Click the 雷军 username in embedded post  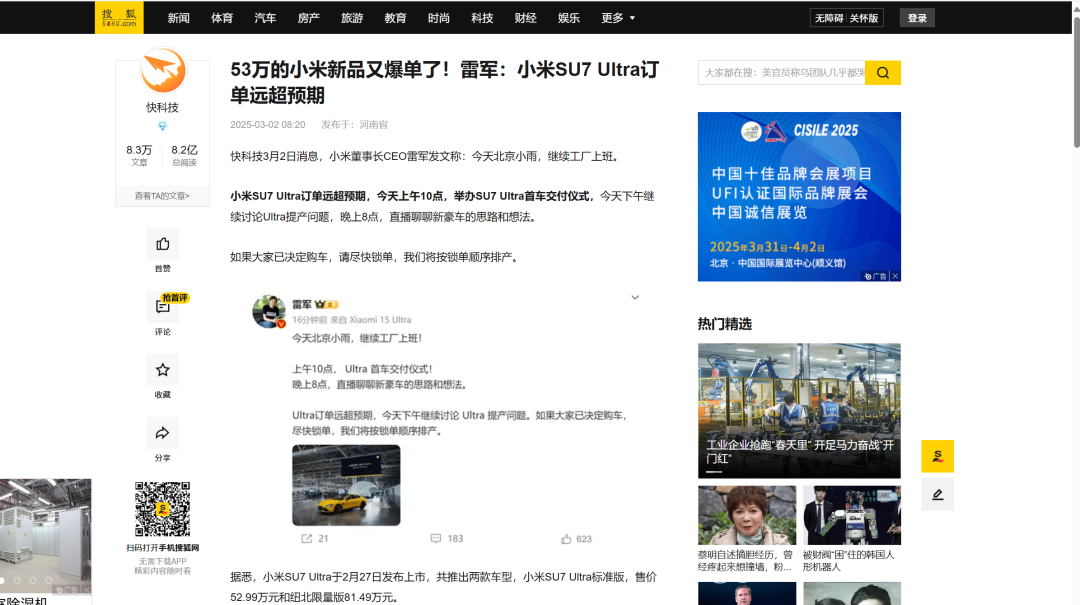click(302, 304)
